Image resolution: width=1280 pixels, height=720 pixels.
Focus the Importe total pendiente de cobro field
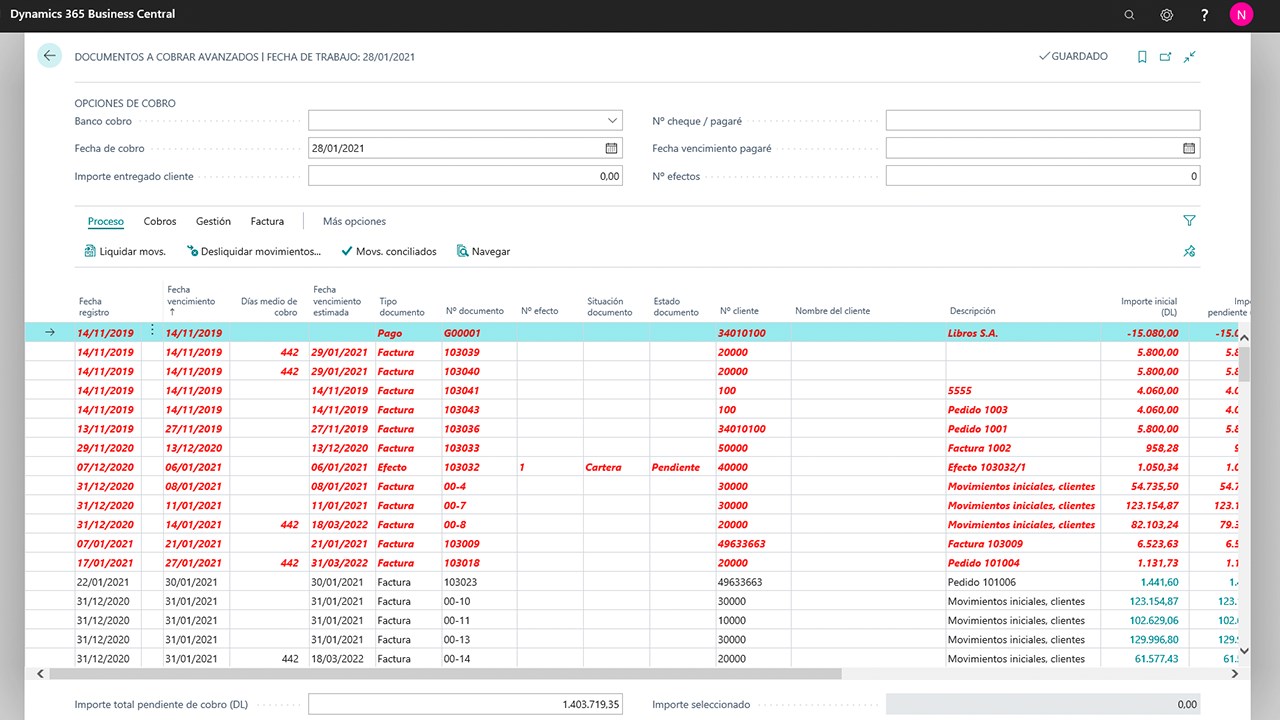[x=465, y=704]
